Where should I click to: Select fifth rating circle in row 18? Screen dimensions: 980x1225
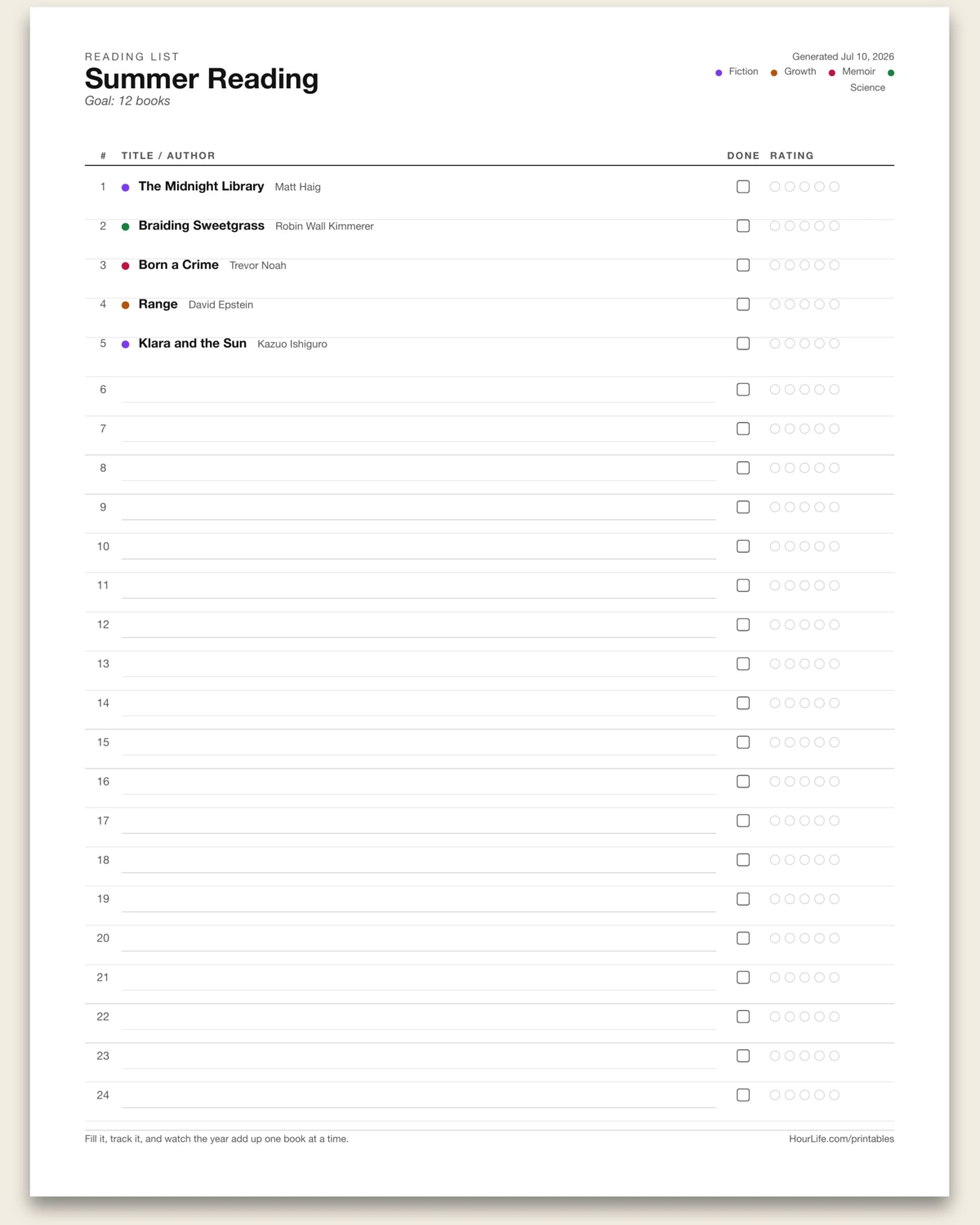point(834,860)
